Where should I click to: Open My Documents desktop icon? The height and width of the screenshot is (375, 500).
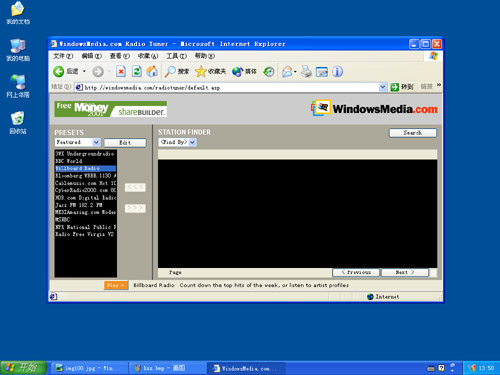tap(18, 13)
